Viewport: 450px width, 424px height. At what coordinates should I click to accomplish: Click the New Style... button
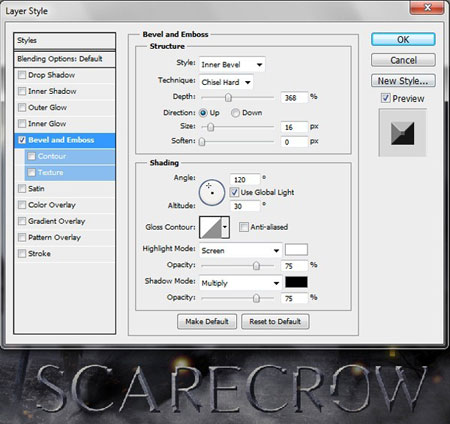click(403, 81)
